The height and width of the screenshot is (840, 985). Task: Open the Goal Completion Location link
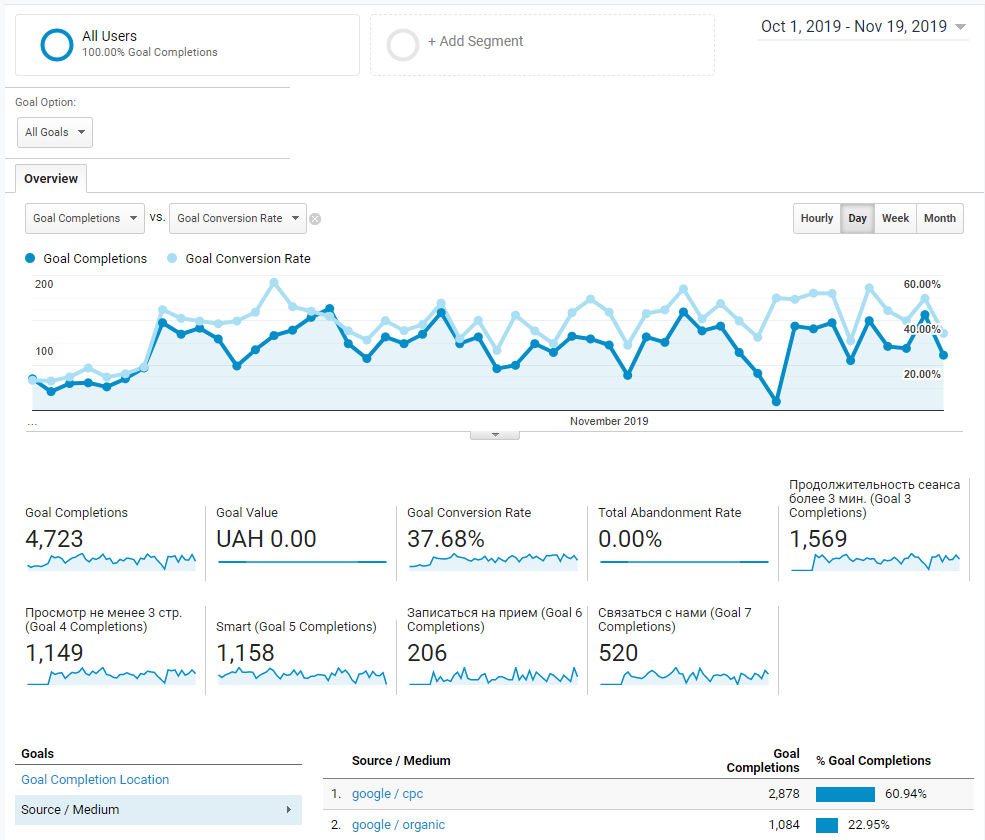[x=95, y=780]
